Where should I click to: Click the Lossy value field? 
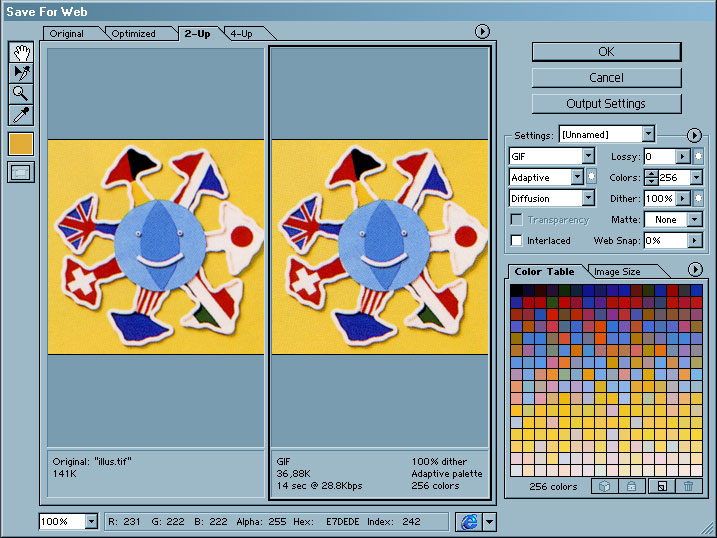660,156
